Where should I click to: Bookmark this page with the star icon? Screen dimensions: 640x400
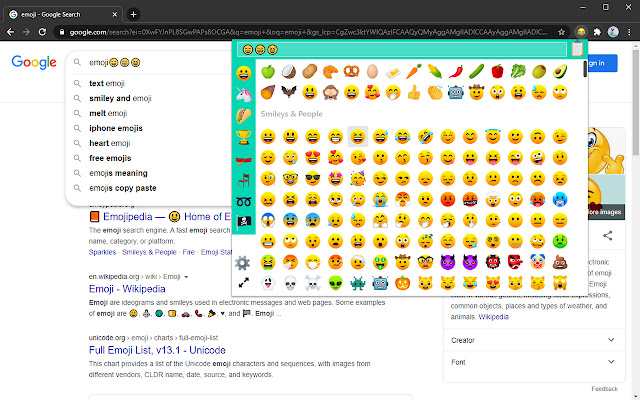pyautogui.click(x=562, y=32)
